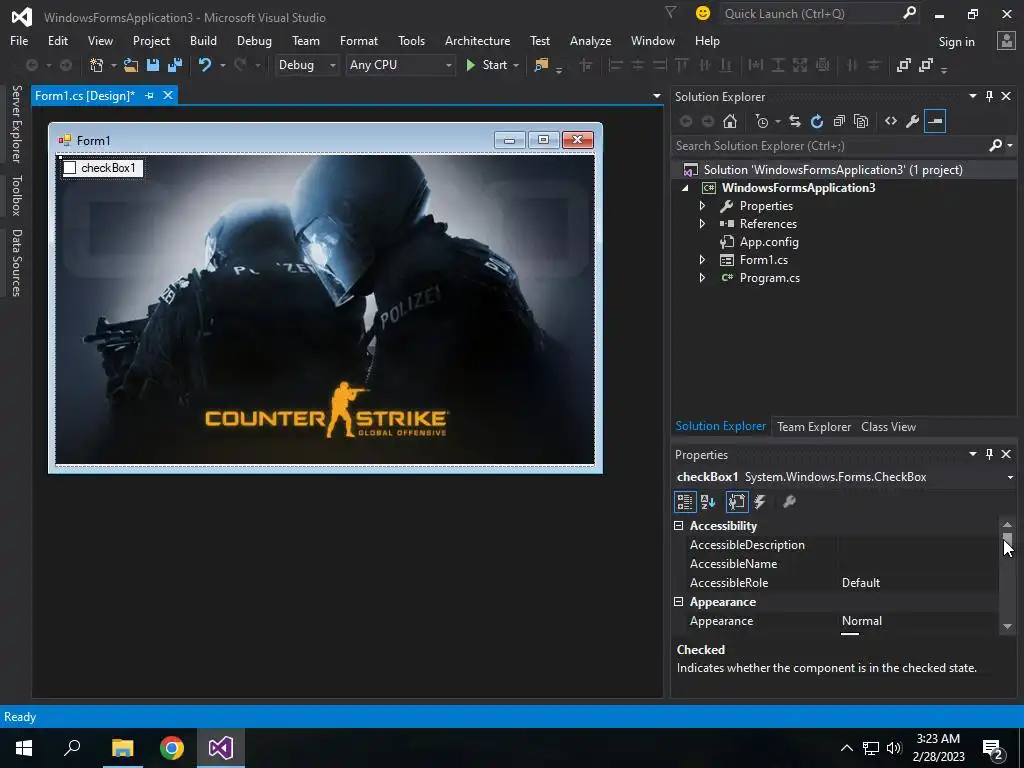Click the Open File folder icon
Screen dimensions: 1024x768
click(131, 65)
